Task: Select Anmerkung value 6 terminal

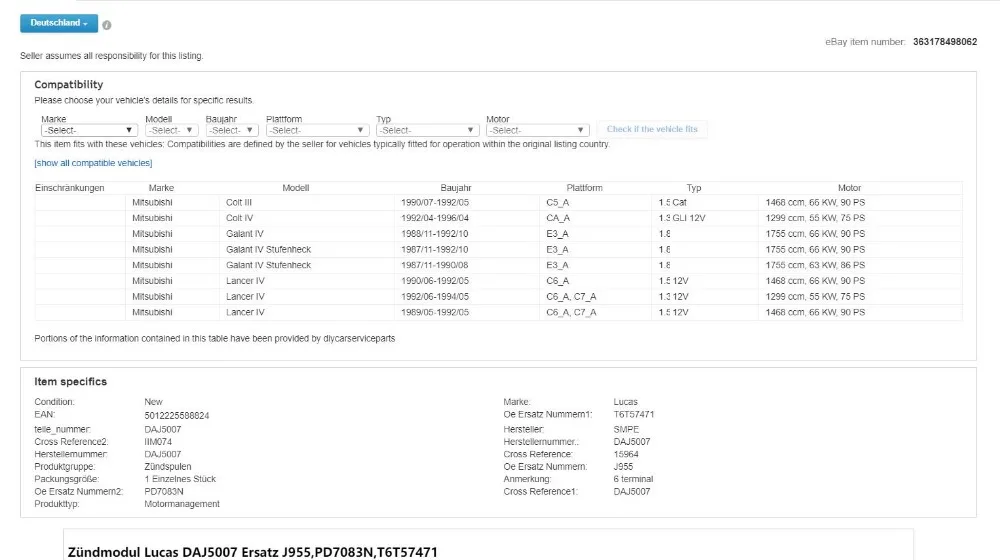Action: (633, 479)
